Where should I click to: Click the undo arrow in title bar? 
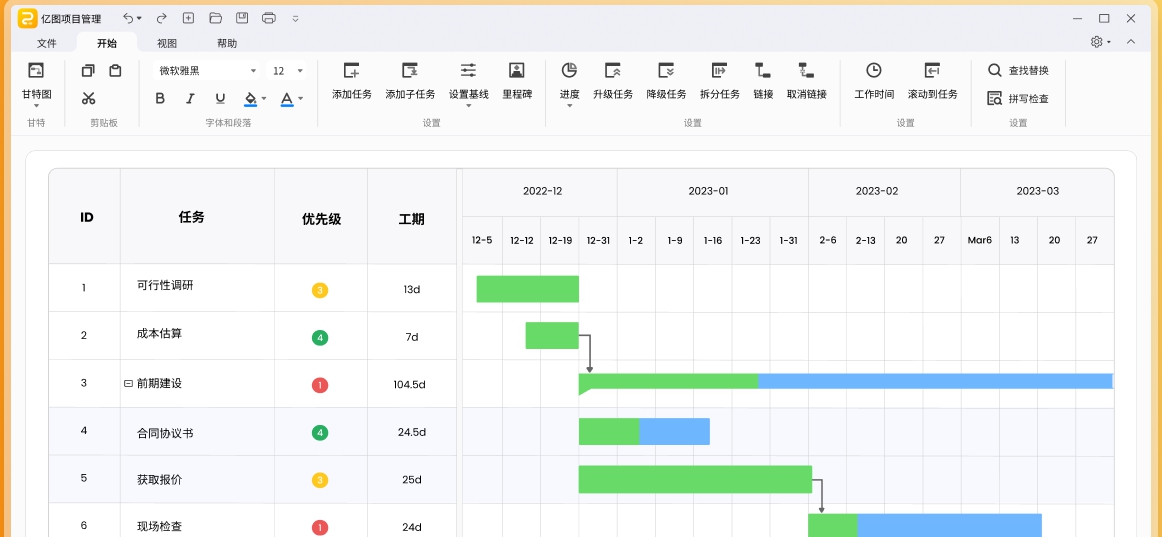(128, 18)
